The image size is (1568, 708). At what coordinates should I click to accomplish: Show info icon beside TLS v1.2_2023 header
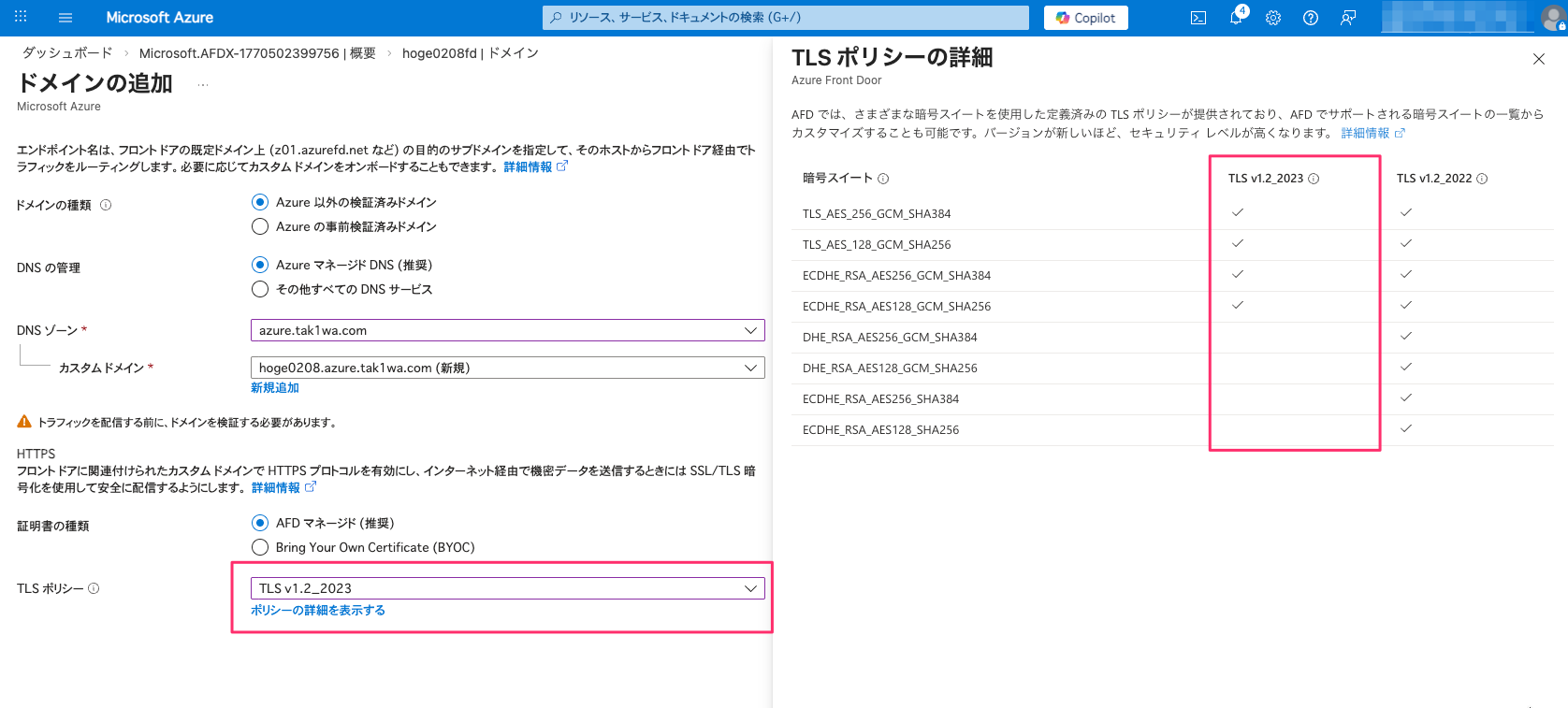1314,179
